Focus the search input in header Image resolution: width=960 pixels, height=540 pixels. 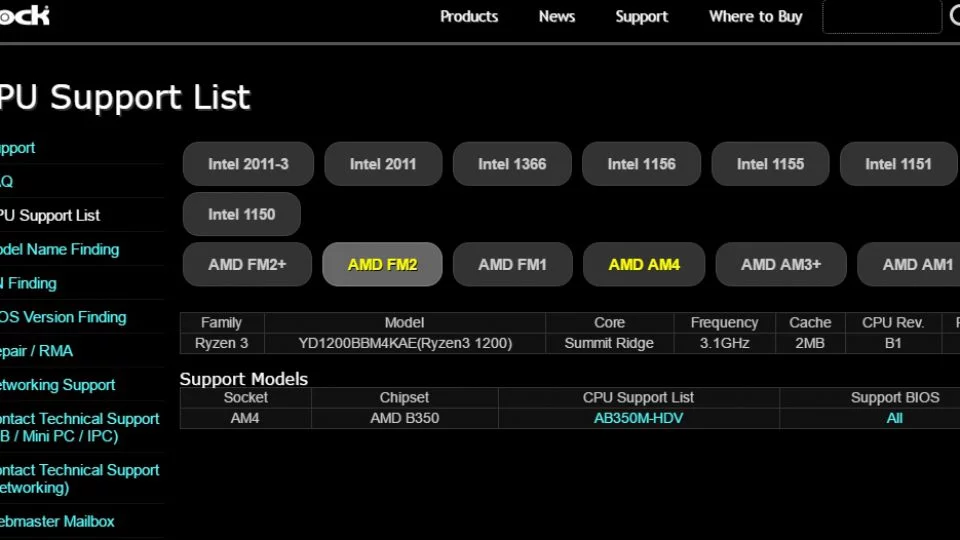(x=882, y=17)
